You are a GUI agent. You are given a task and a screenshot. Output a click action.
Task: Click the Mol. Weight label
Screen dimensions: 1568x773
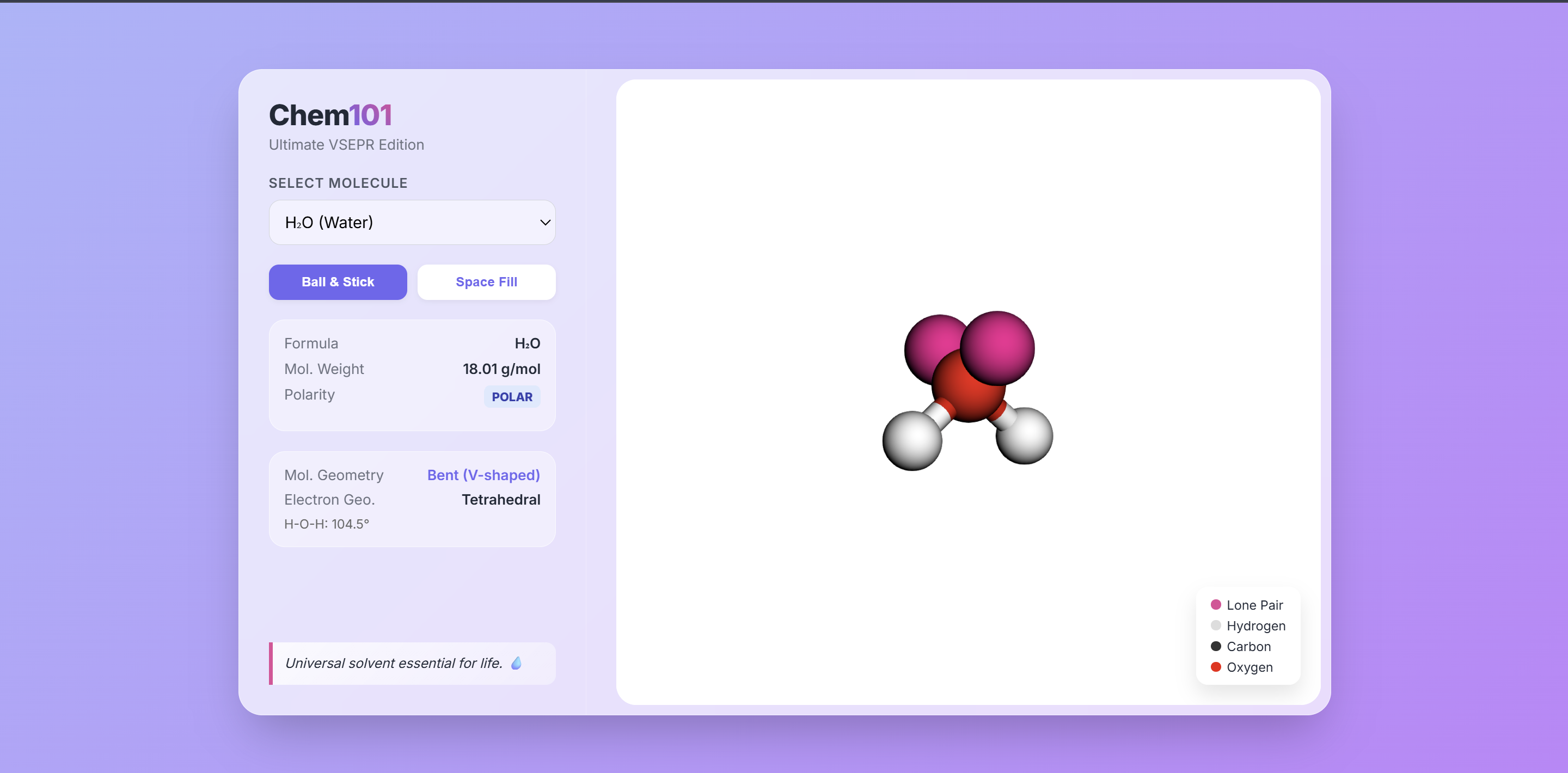(x=324, y=369)
